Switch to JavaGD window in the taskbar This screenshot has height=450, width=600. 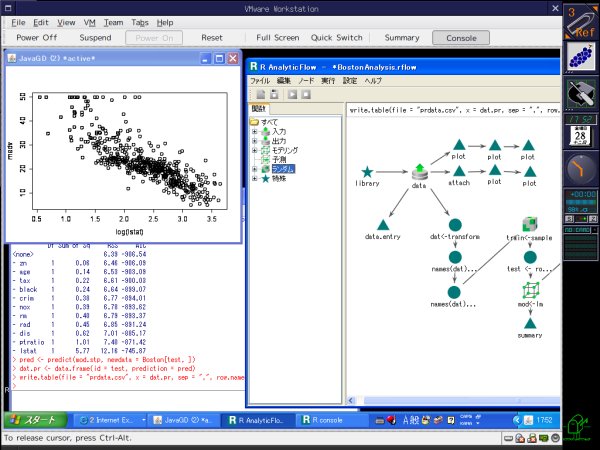[183, 420]
